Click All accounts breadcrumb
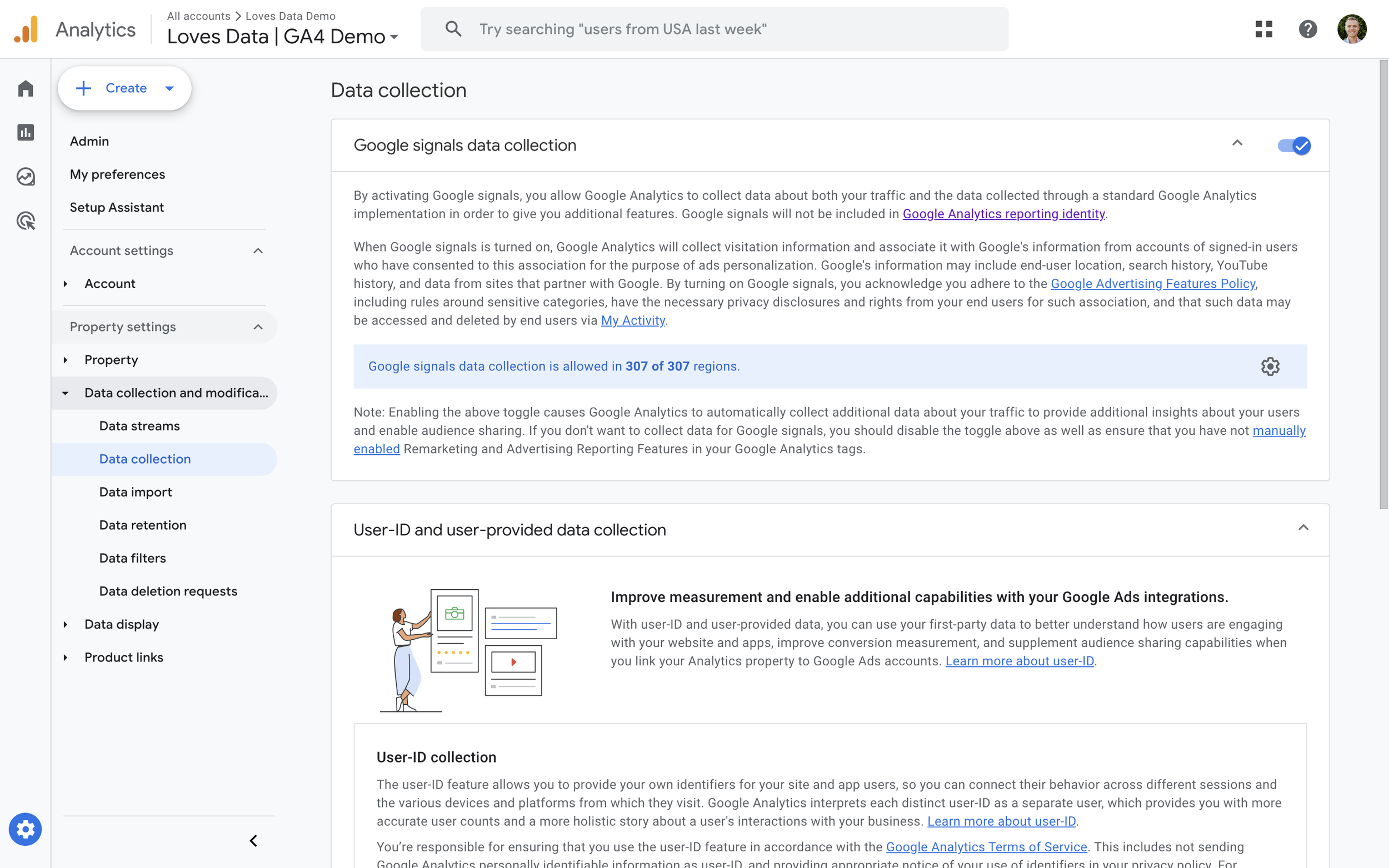The image size is (1389, 868). [x=199, y=16]
